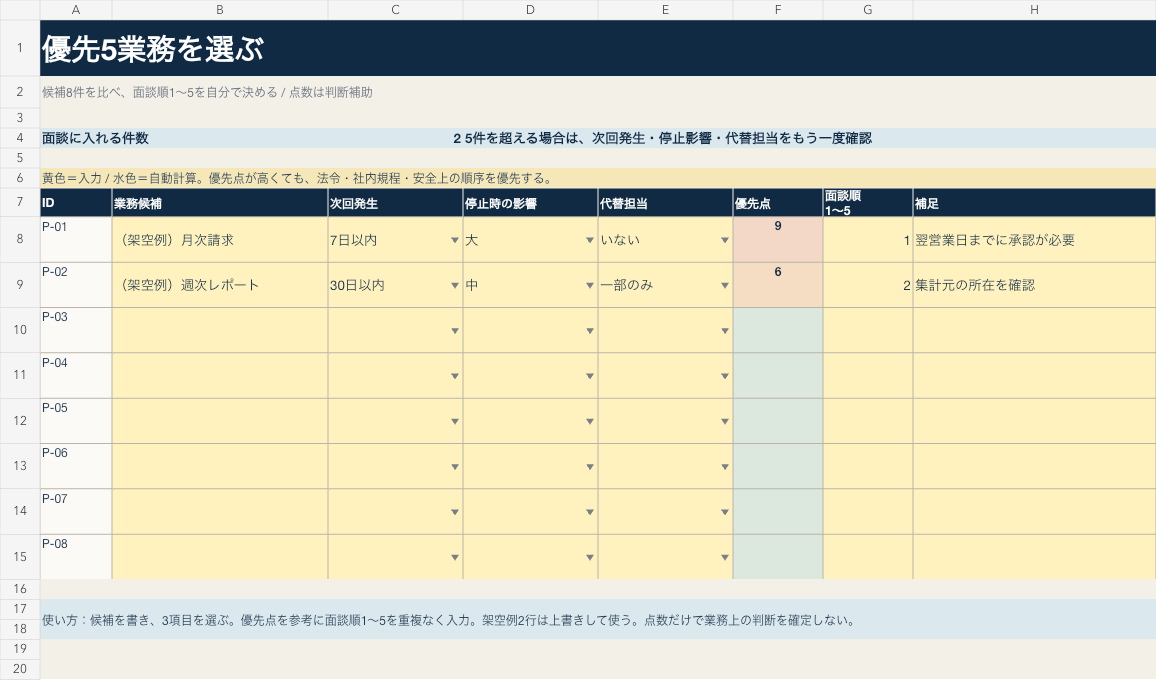Screen dimensions: 1156x680
Task: Click empty 補足 input cell for P-05
Action: pyautogui.click(x=1034, y=420)
